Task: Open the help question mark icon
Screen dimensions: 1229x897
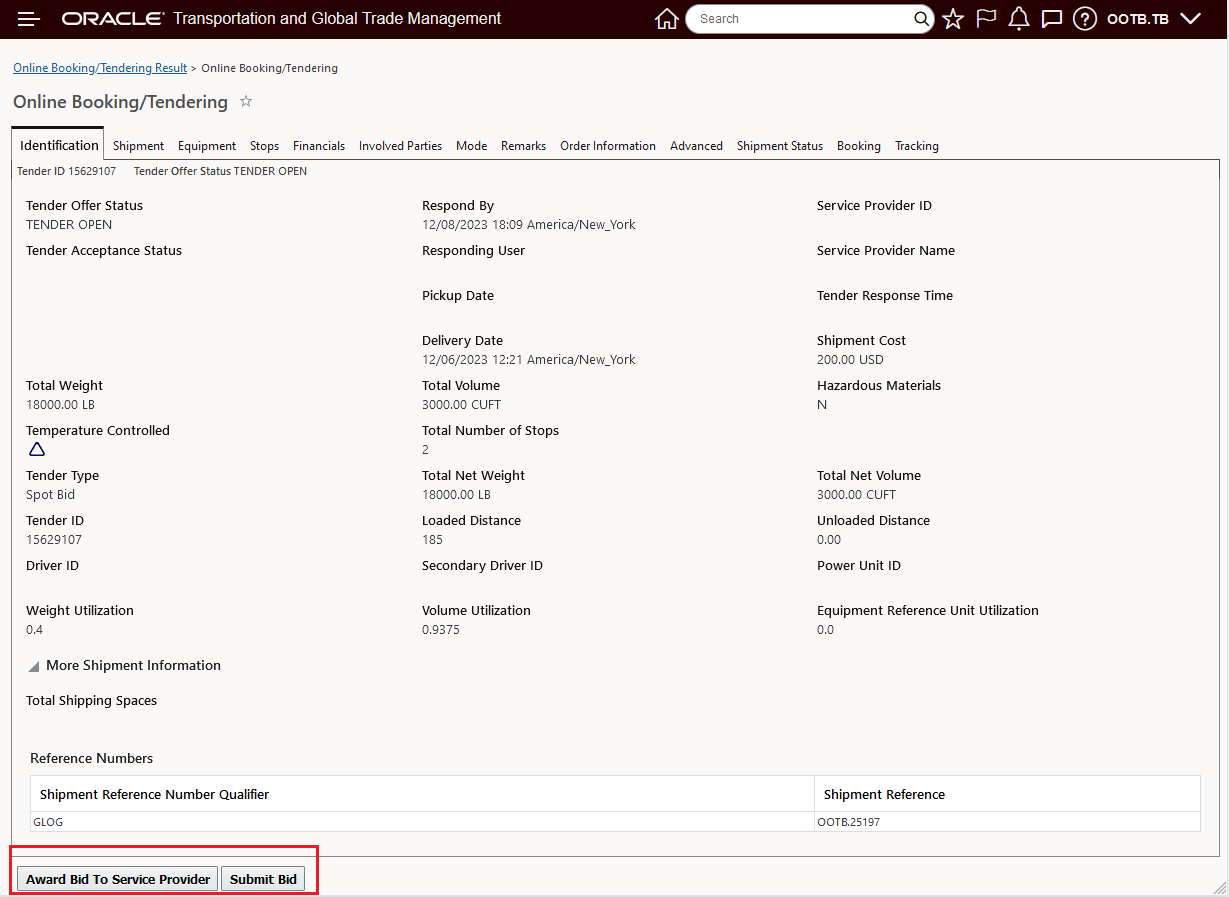Action: coord(1085,19)
